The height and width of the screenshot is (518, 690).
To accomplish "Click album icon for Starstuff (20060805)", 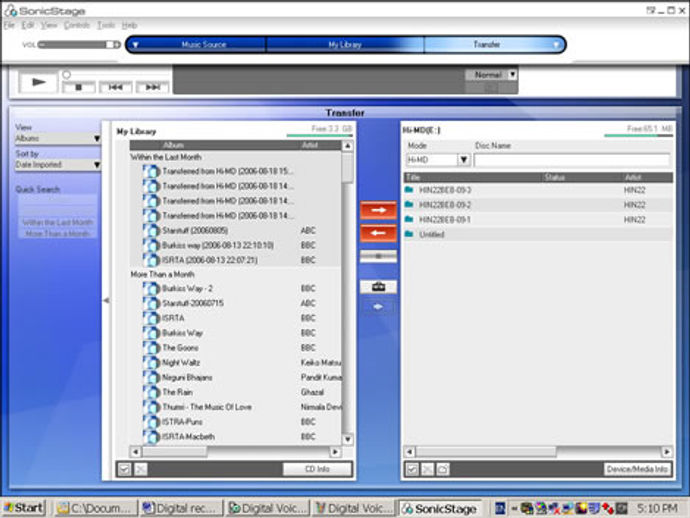I will (151, 231).
